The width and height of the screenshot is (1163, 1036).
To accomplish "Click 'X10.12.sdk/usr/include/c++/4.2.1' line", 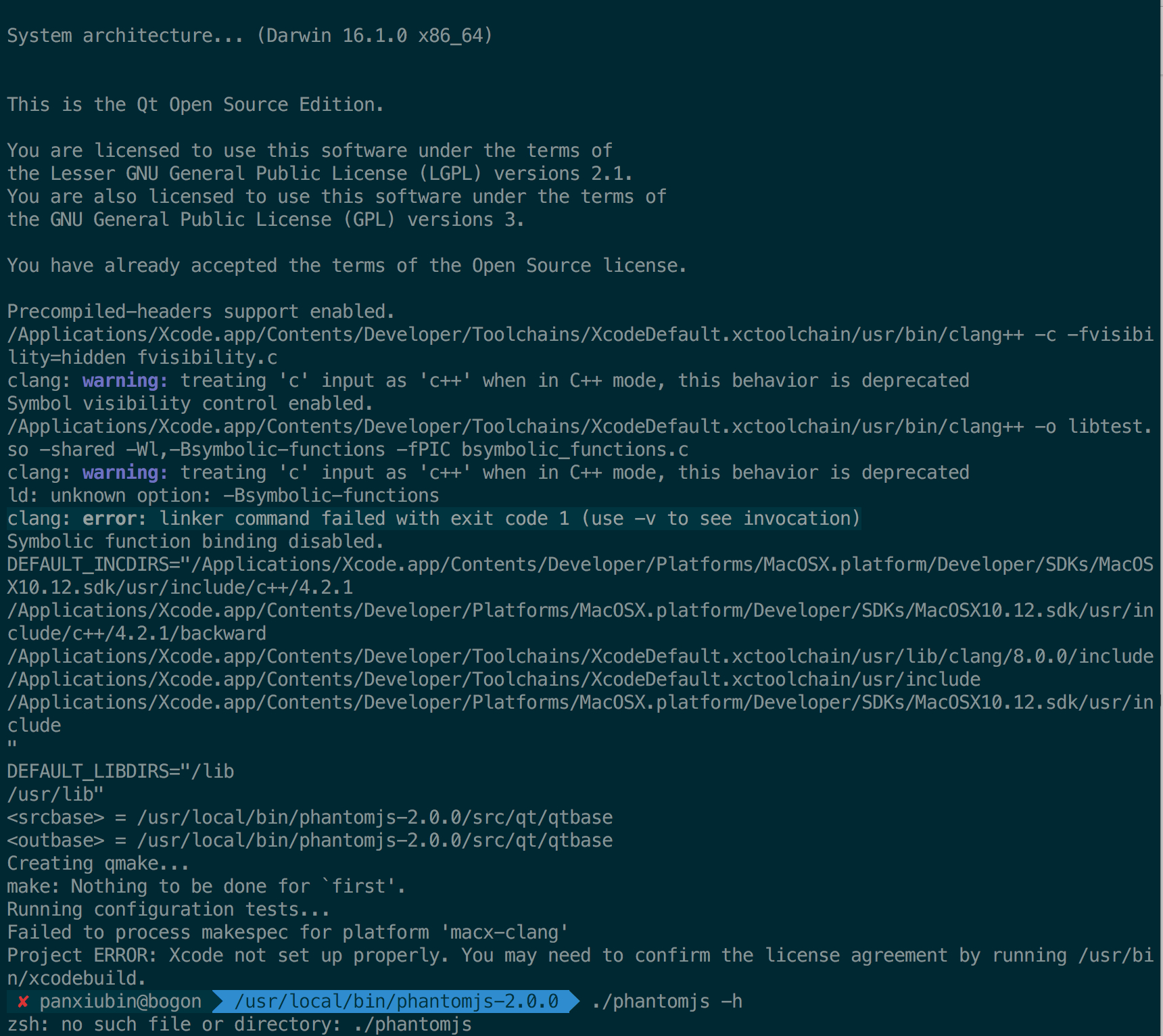I will tap(180, 588).
